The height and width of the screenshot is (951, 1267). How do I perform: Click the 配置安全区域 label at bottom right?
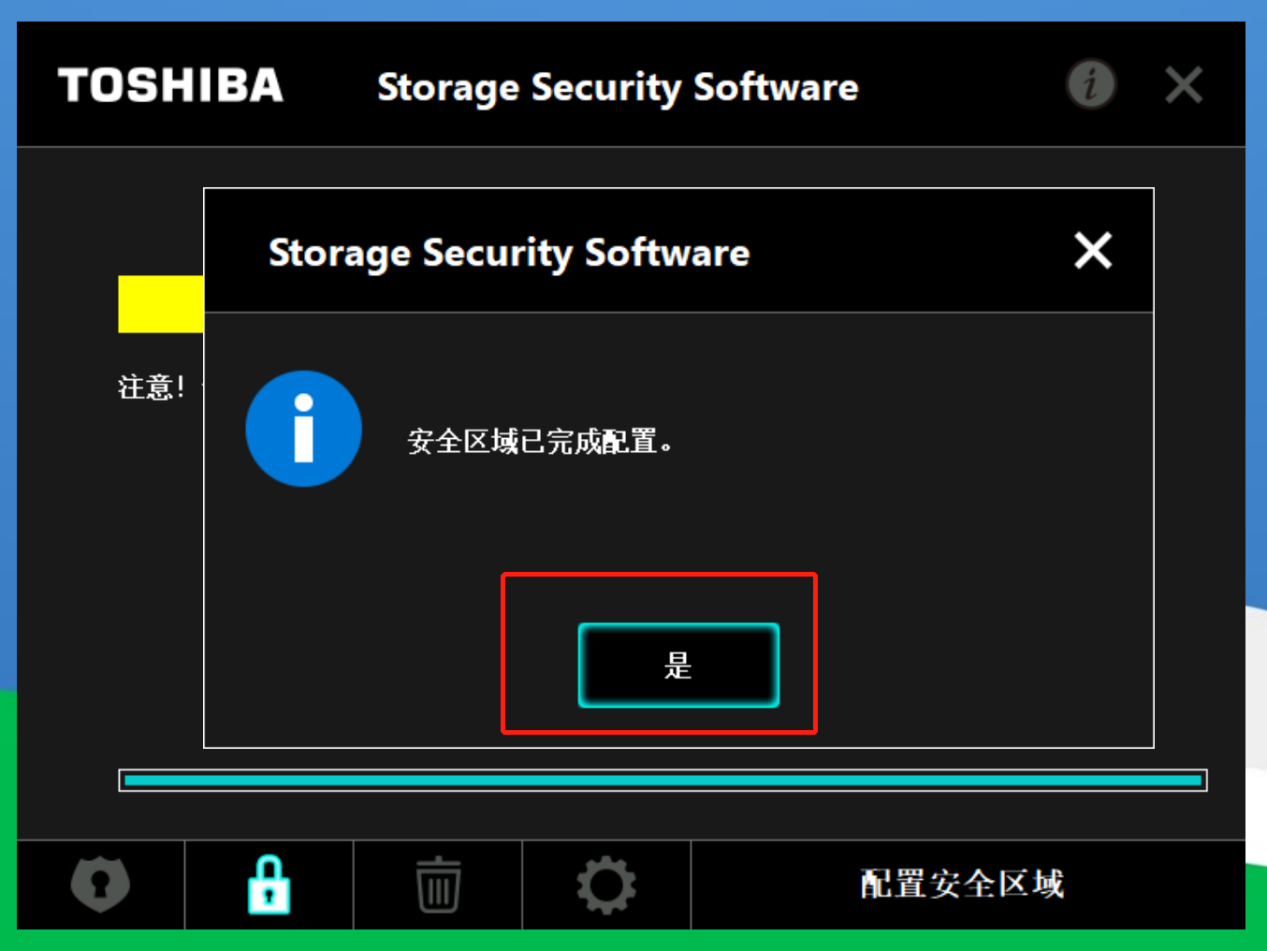(963, 884)
